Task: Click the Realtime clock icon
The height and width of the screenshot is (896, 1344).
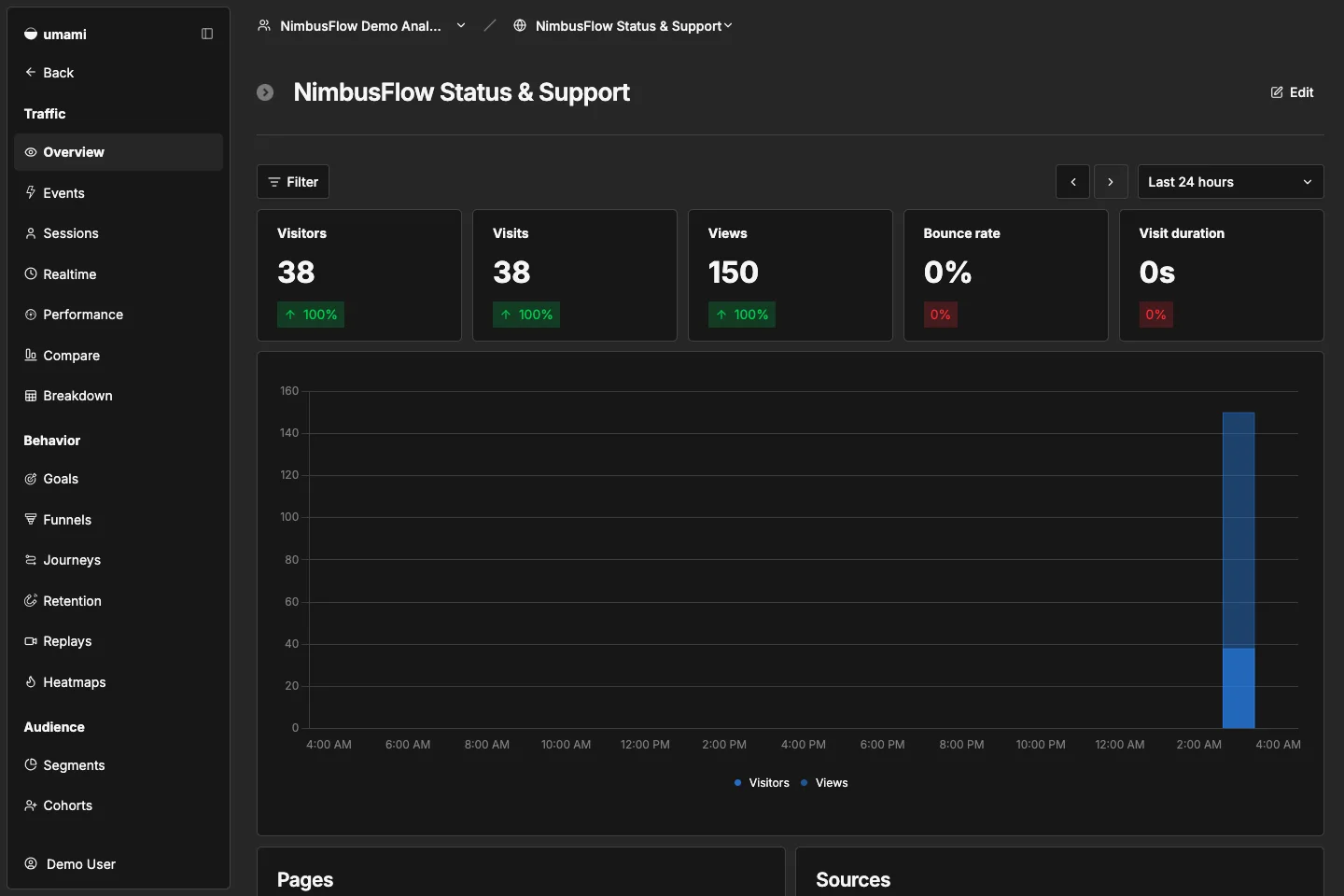Action: tap(31, 273)
